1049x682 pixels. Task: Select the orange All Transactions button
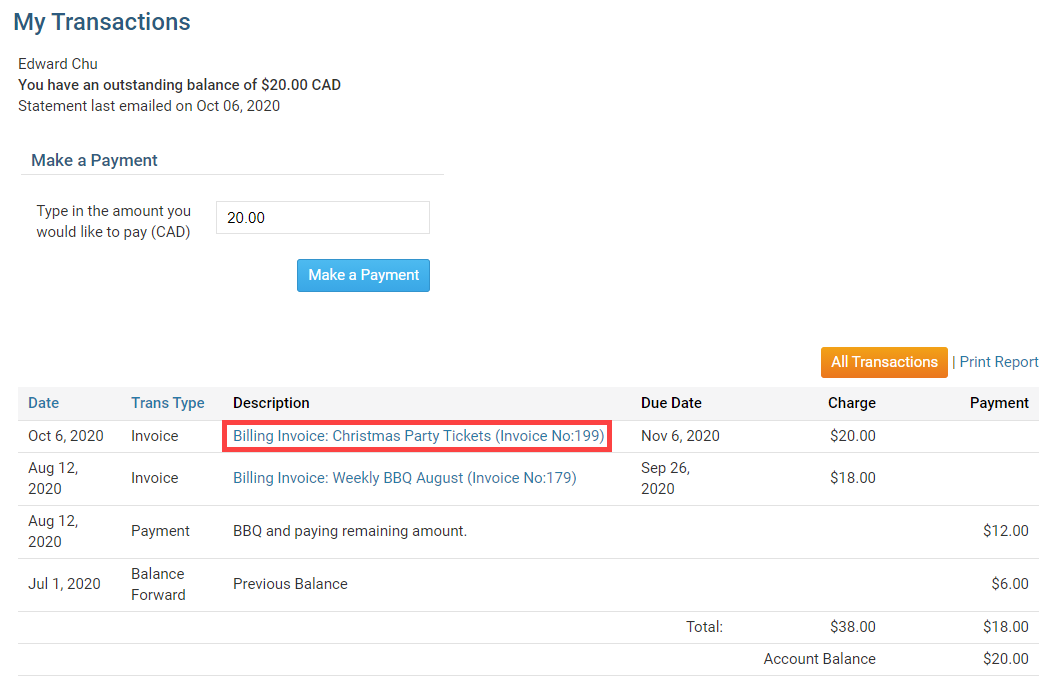click(x=884, y=362)
